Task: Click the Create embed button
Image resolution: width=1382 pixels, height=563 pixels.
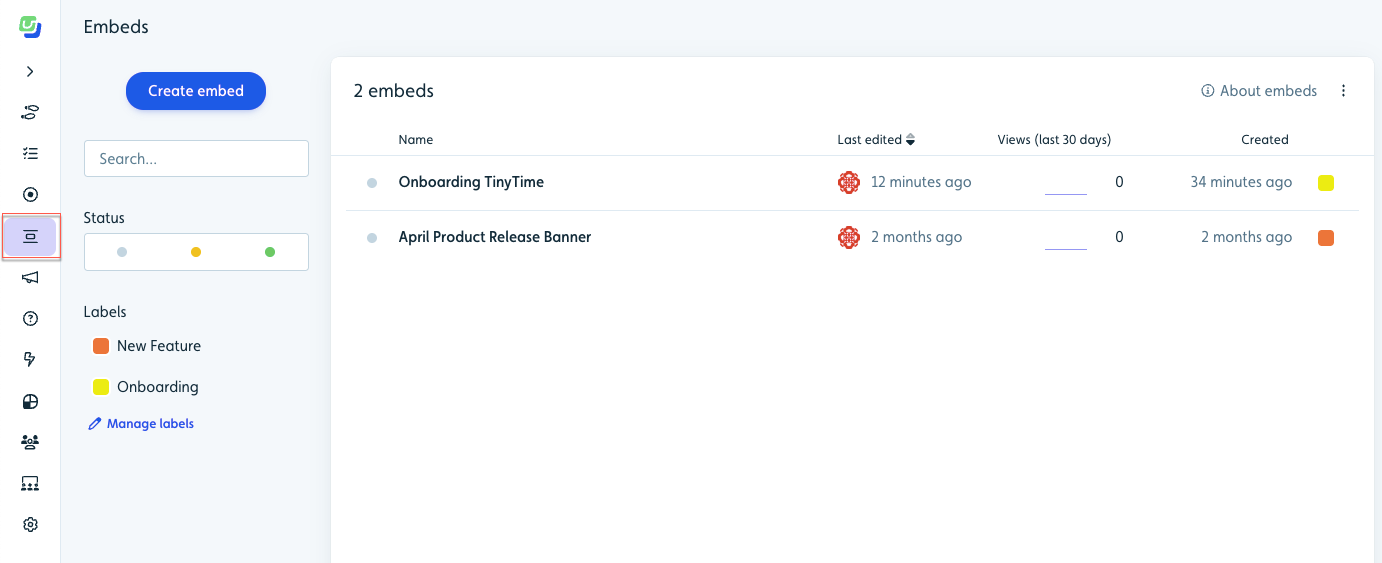Action: pos(196,91)
